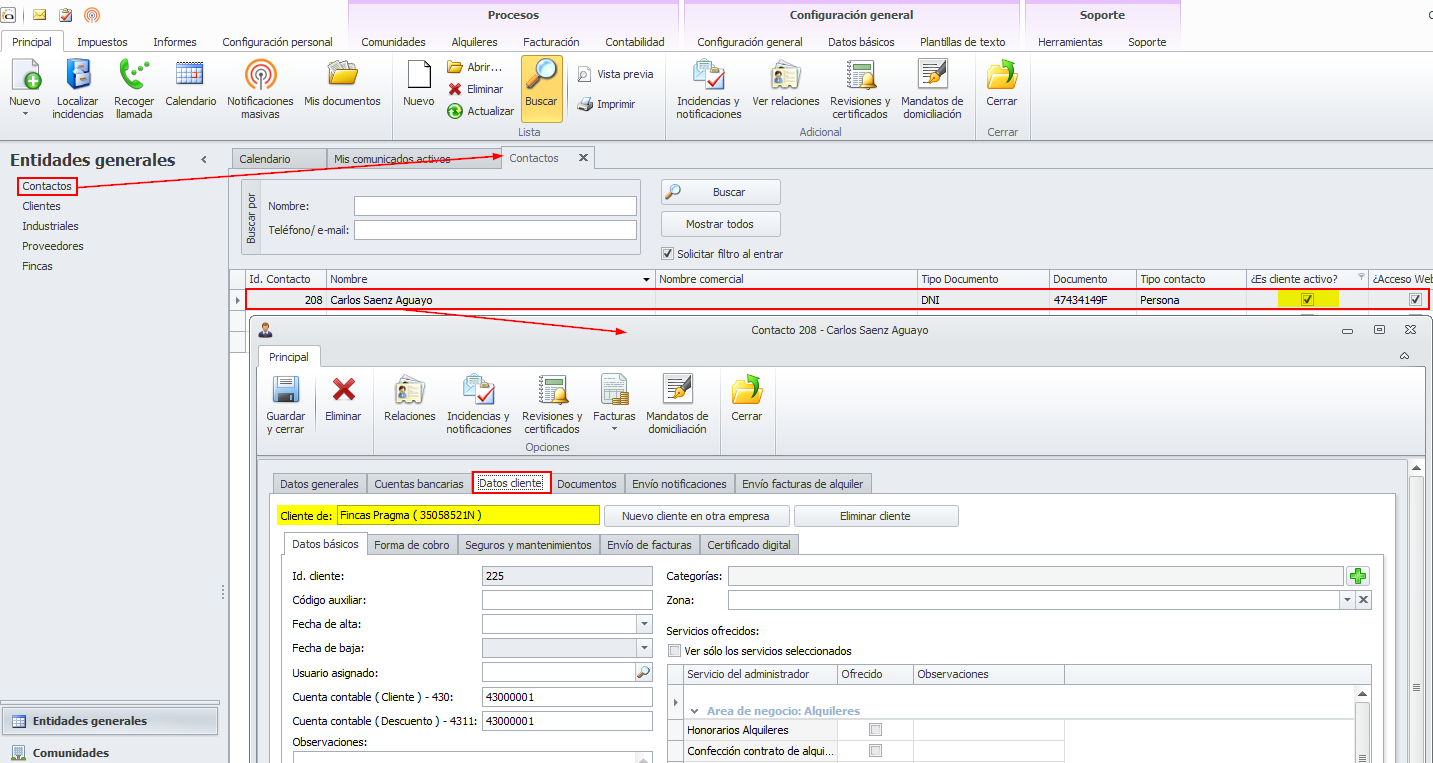This screenshot has width=1433, height=763.
Task: Click the Recoger llamada phone icon
Action: point(134,76)
